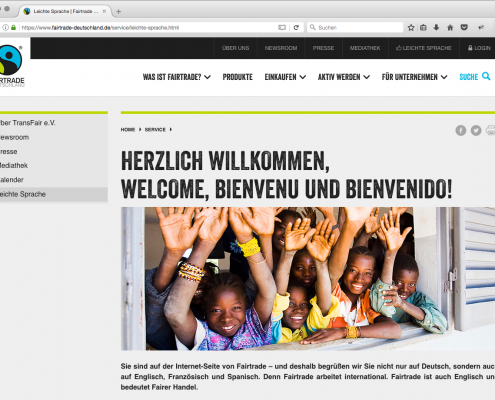Viewport: 495px width, 400px height.
Task: Open Produkte in the main navigation
Action: pyautogui.click(x=237, y=77)
